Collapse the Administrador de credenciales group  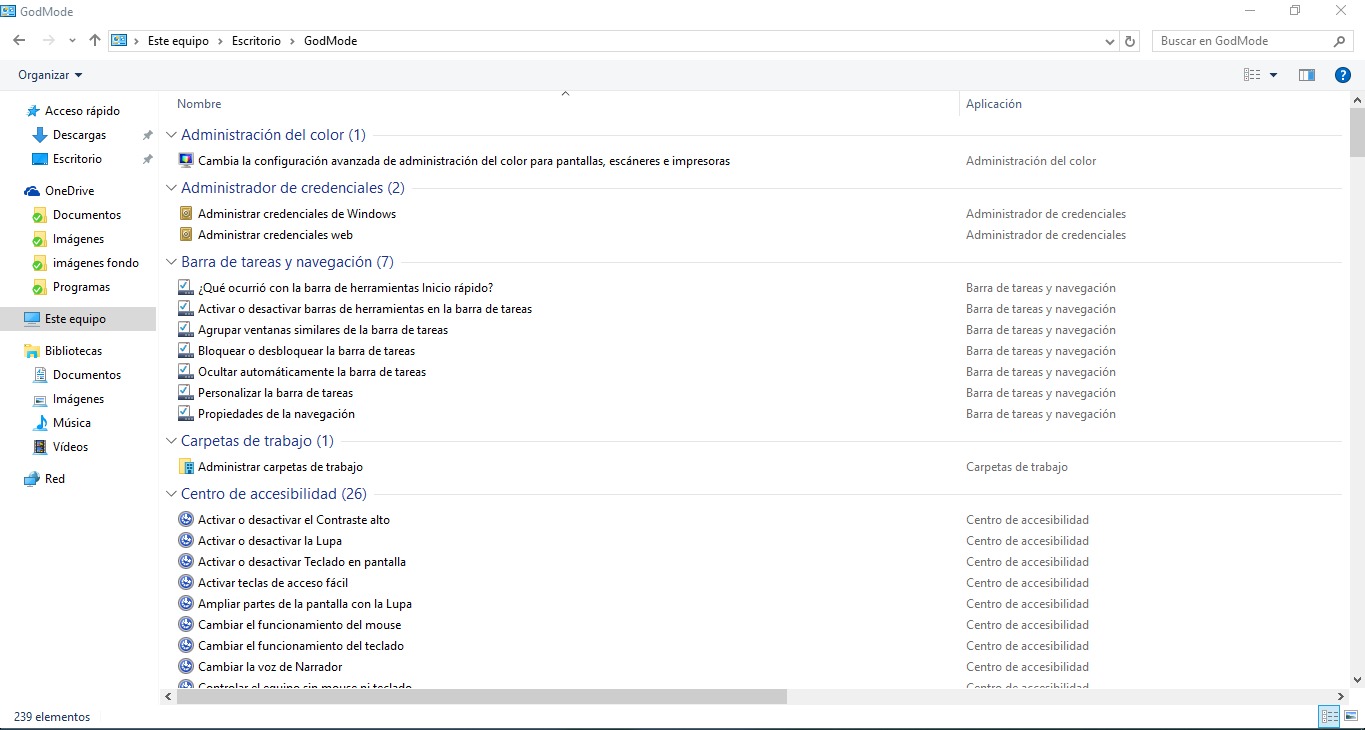[171, 188]
